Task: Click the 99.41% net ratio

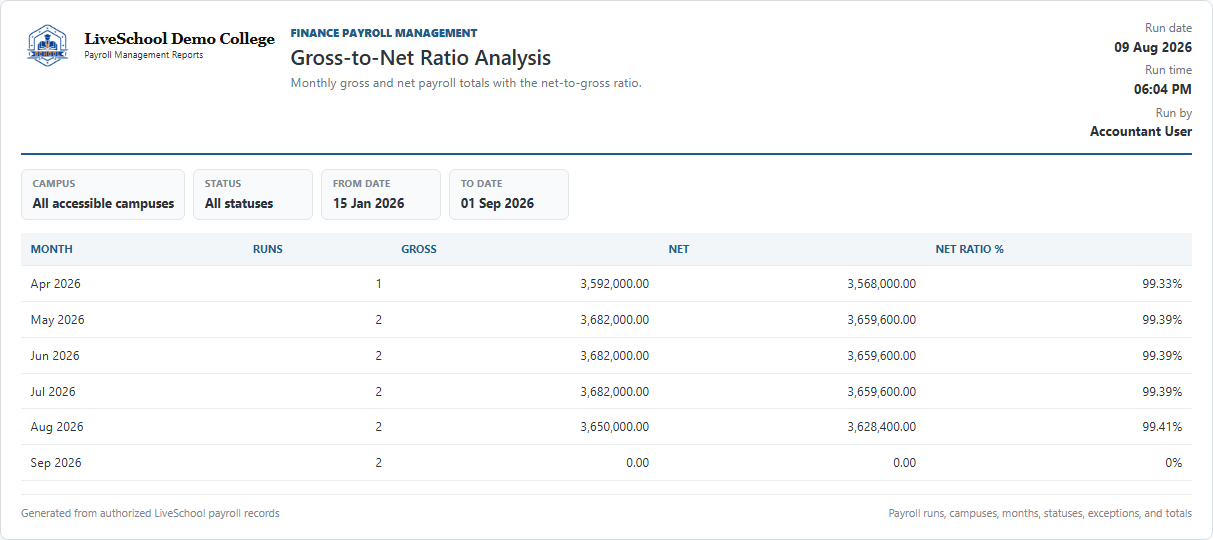Action: [1162, 427]
